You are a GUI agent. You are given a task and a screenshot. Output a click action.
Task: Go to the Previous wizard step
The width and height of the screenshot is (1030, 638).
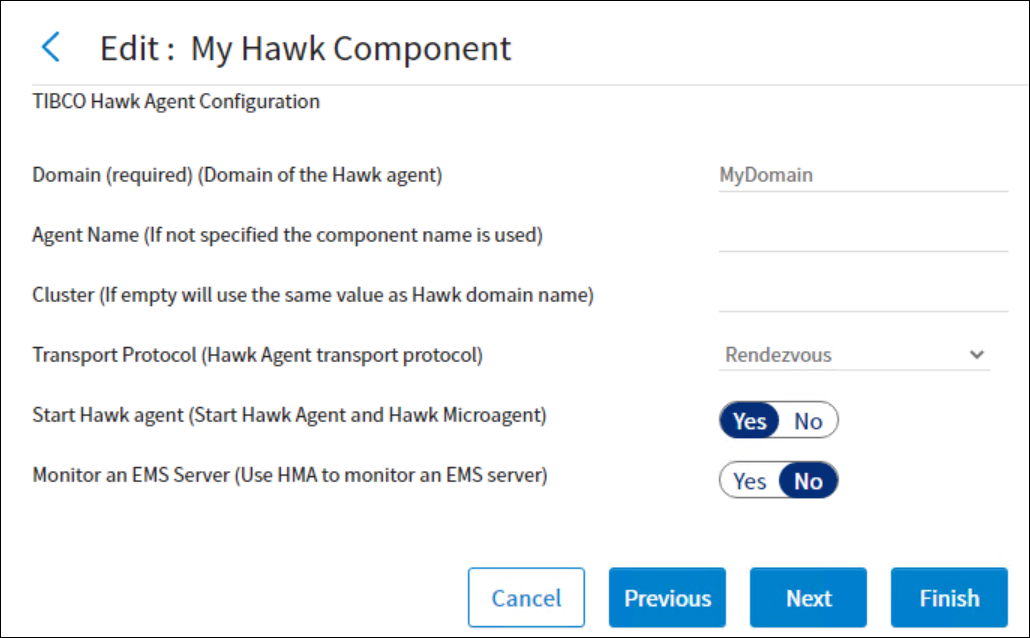click(667, 598)
